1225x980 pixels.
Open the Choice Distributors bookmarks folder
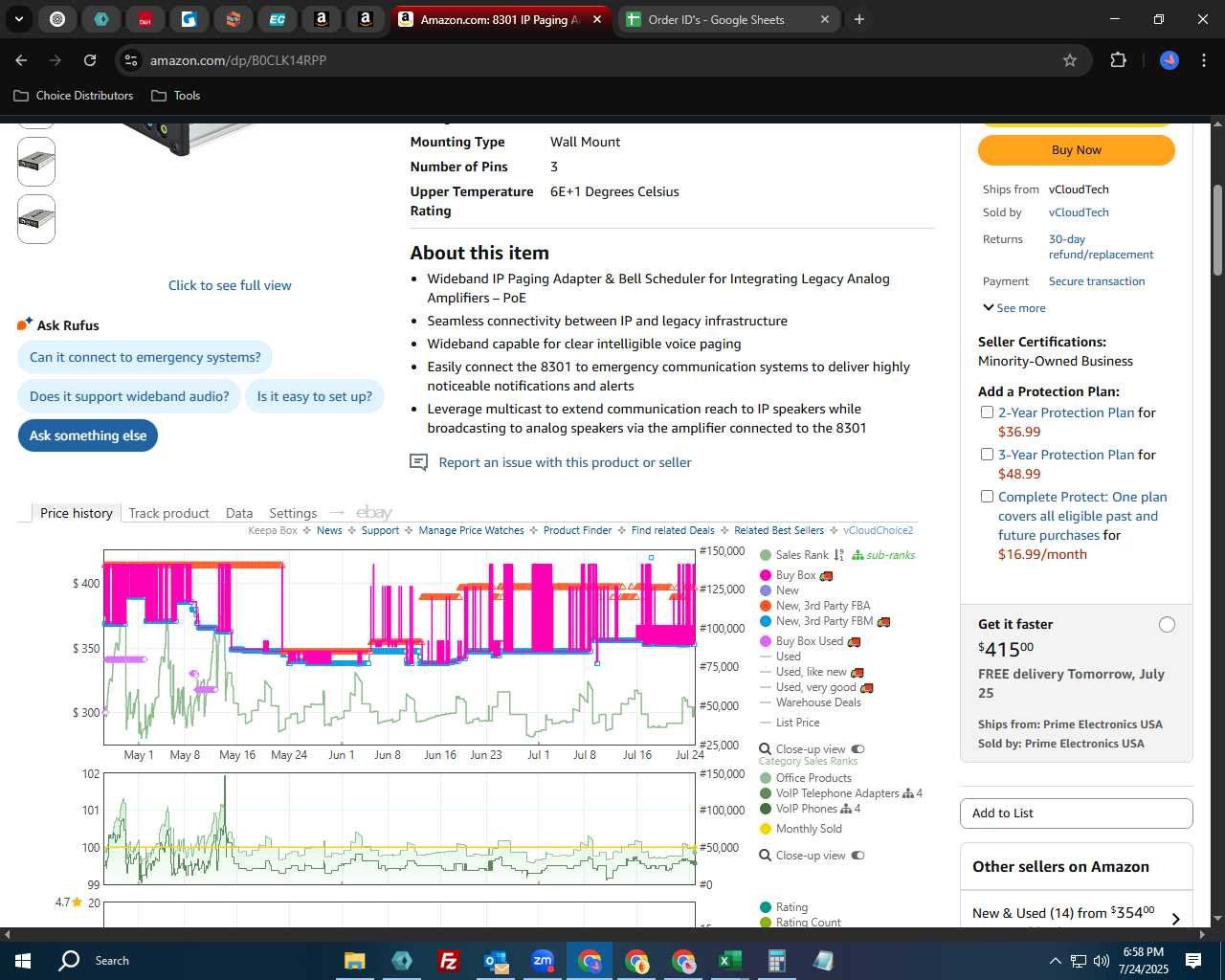tap(74, 96)
